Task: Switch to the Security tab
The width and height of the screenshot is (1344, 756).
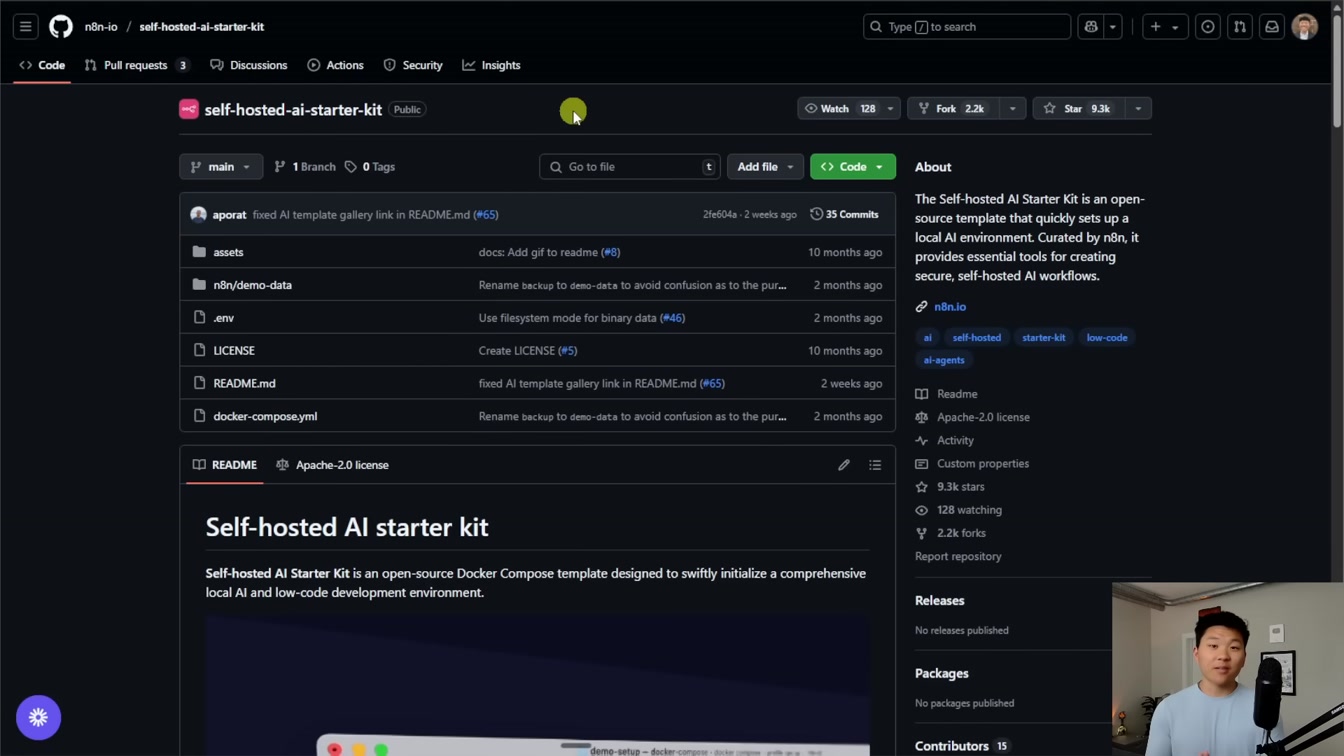Action: coord(412,65)
